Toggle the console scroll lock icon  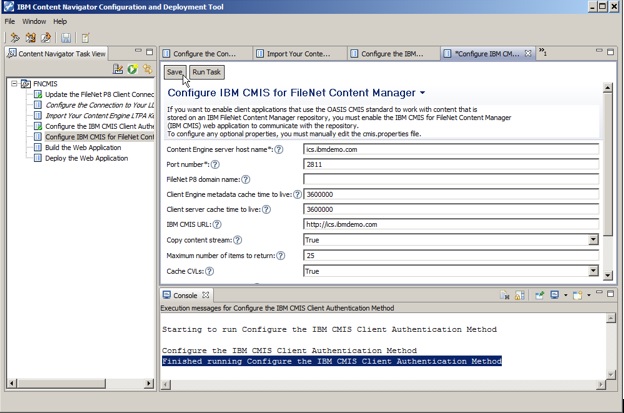[519, 295]
